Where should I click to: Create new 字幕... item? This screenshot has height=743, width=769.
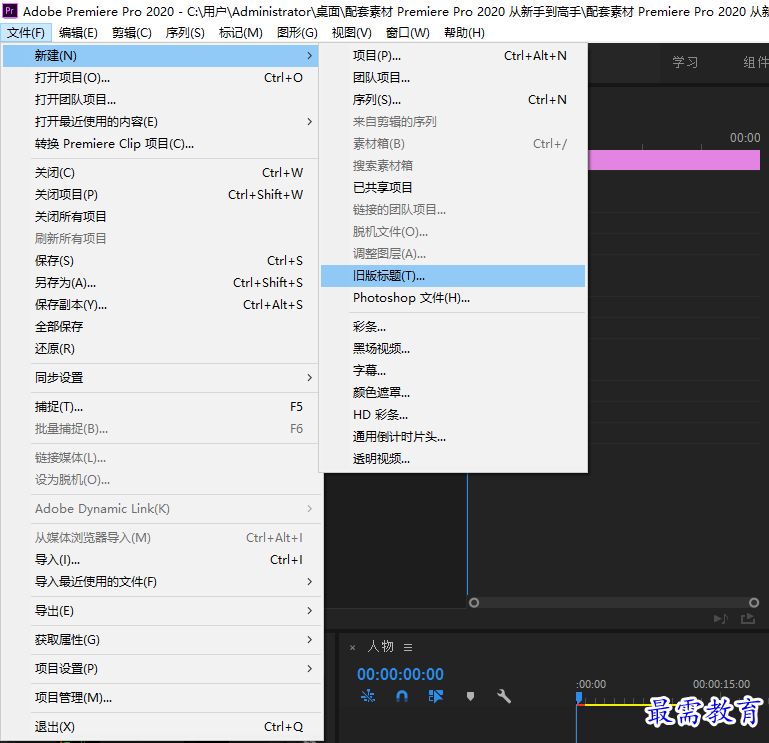(453, 370)
